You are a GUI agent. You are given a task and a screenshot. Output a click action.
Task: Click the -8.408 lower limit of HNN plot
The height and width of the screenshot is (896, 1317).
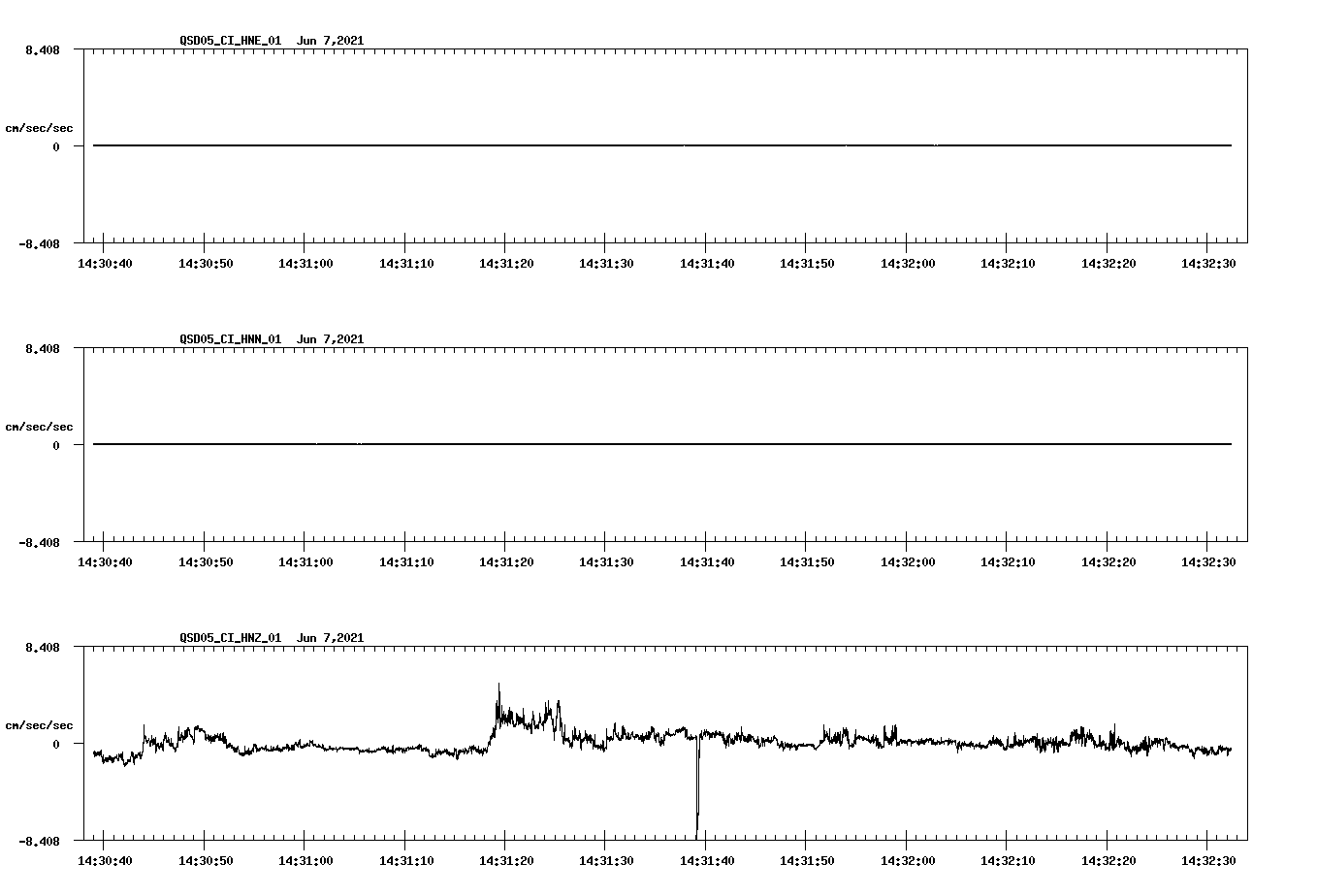[x=39, y=542]
